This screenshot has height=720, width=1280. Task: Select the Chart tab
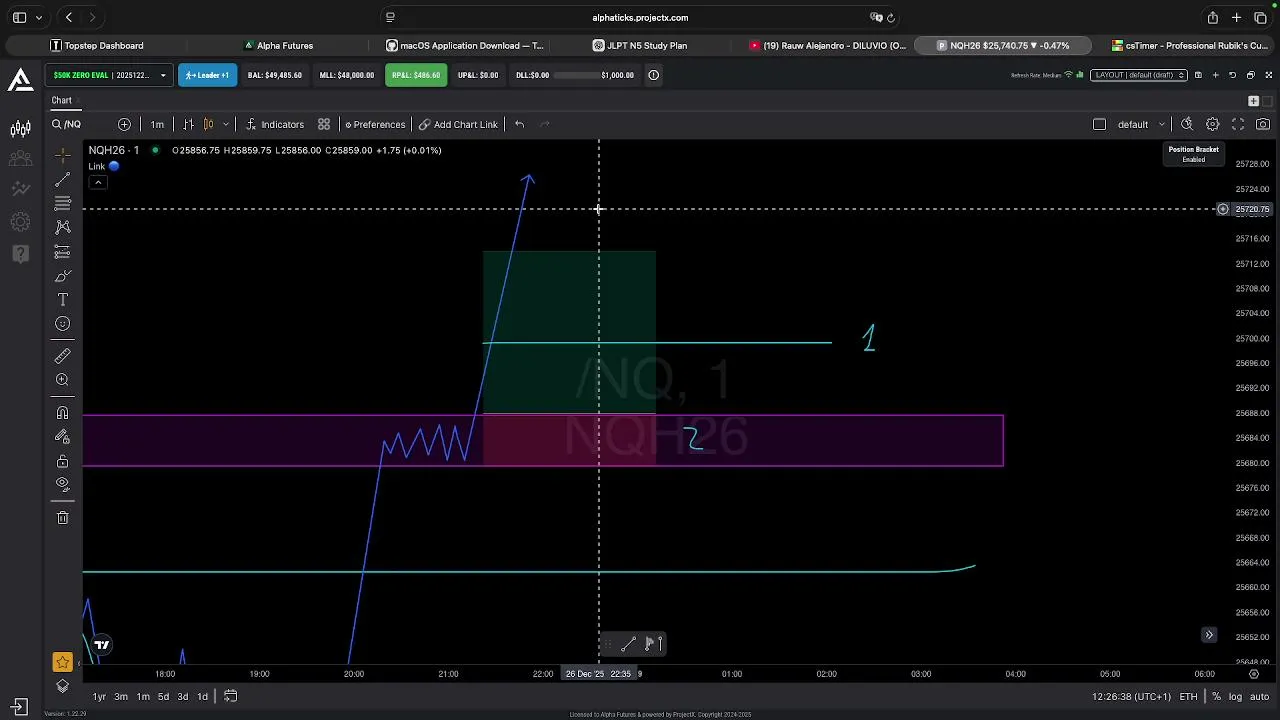tap(62, 100)
